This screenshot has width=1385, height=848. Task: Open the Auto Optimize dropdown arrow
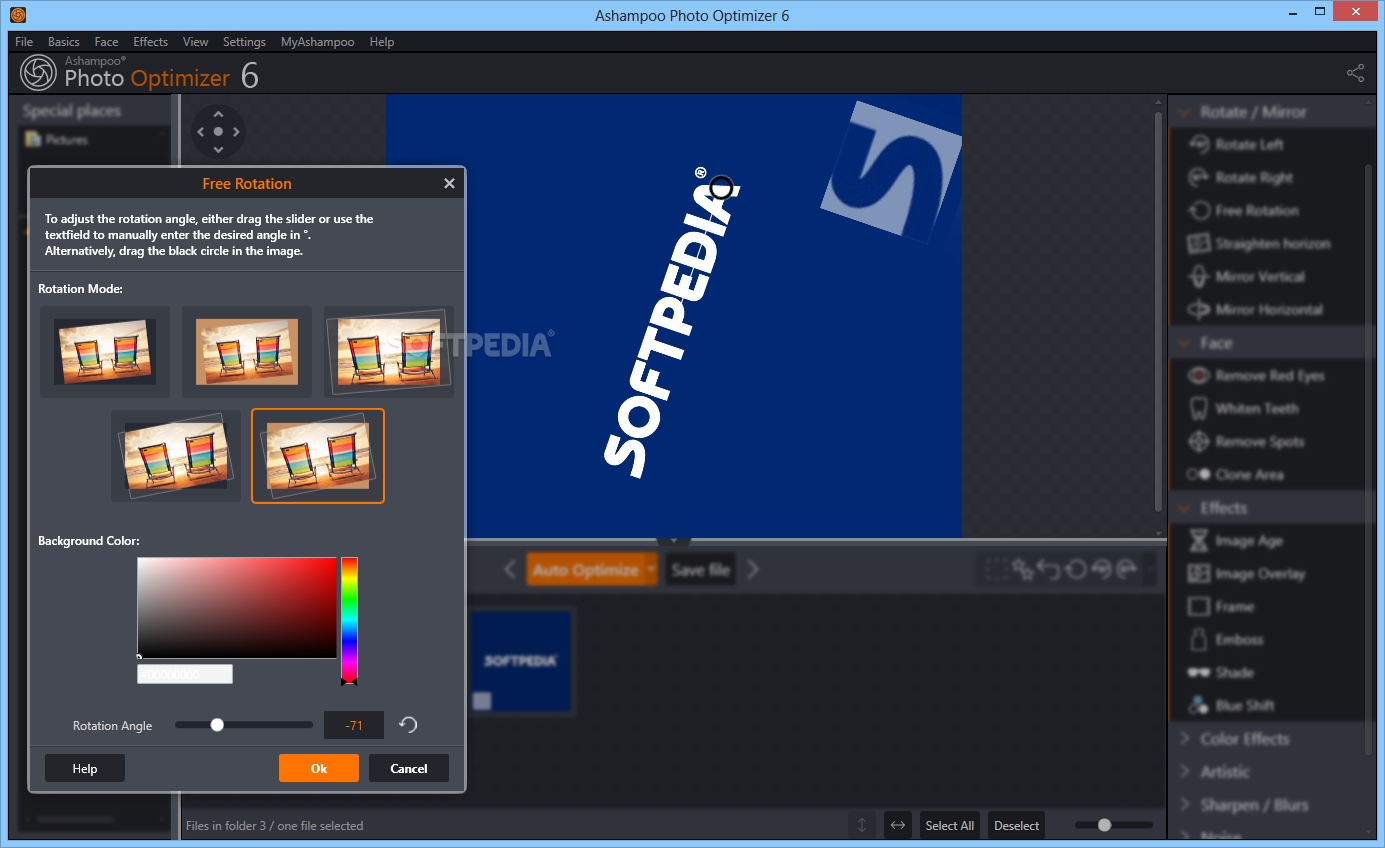tap(651, 569)
